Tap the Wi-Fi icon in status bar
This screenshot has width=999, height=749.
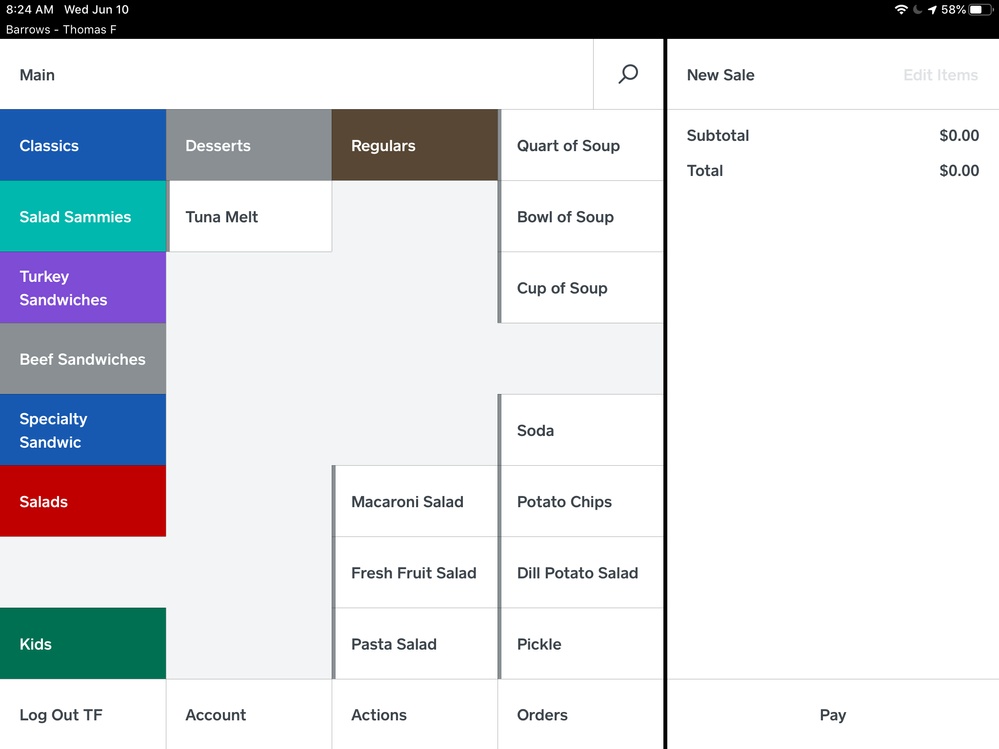[900, 10]
